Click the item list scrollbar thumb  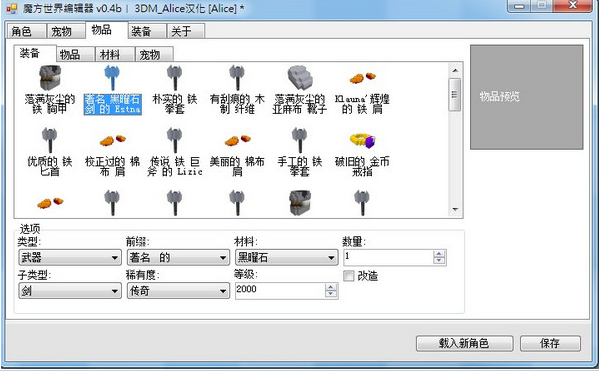pyautogui.click(x=455, y=94)
